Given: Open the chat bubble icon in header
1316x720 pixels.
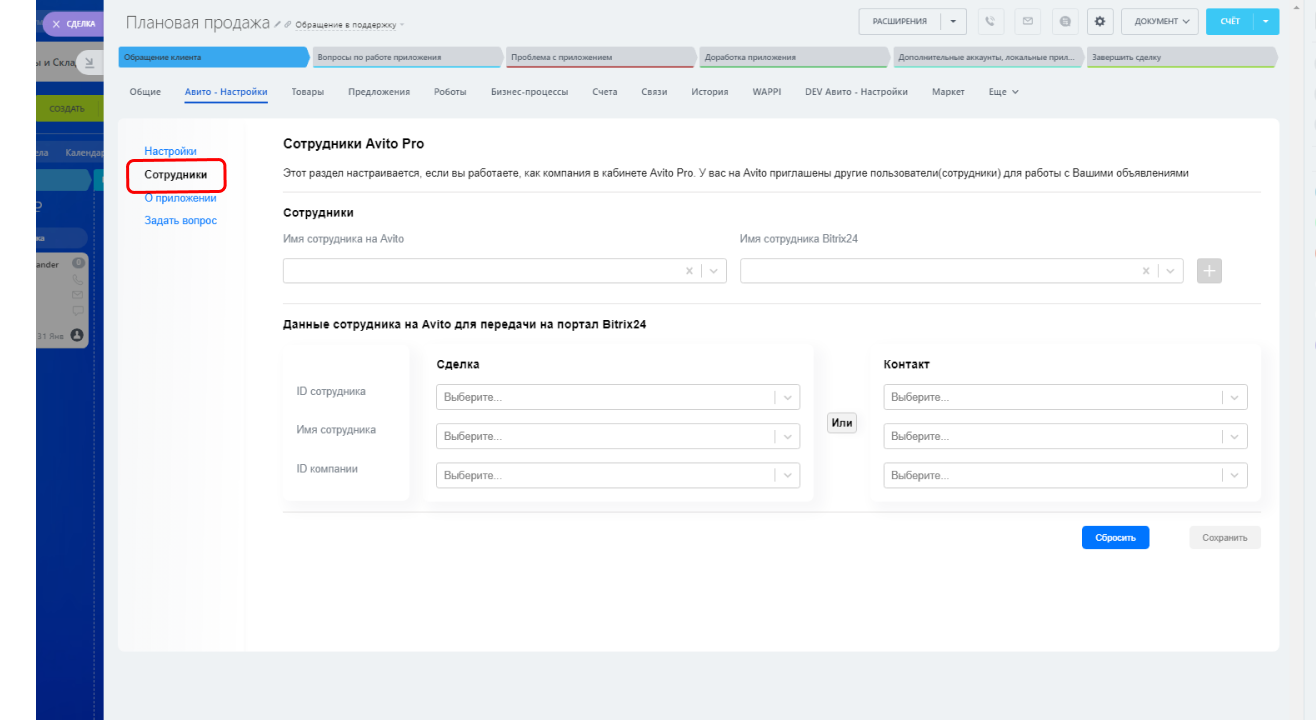Looking at the screenshot, I should coord(1064,21).
